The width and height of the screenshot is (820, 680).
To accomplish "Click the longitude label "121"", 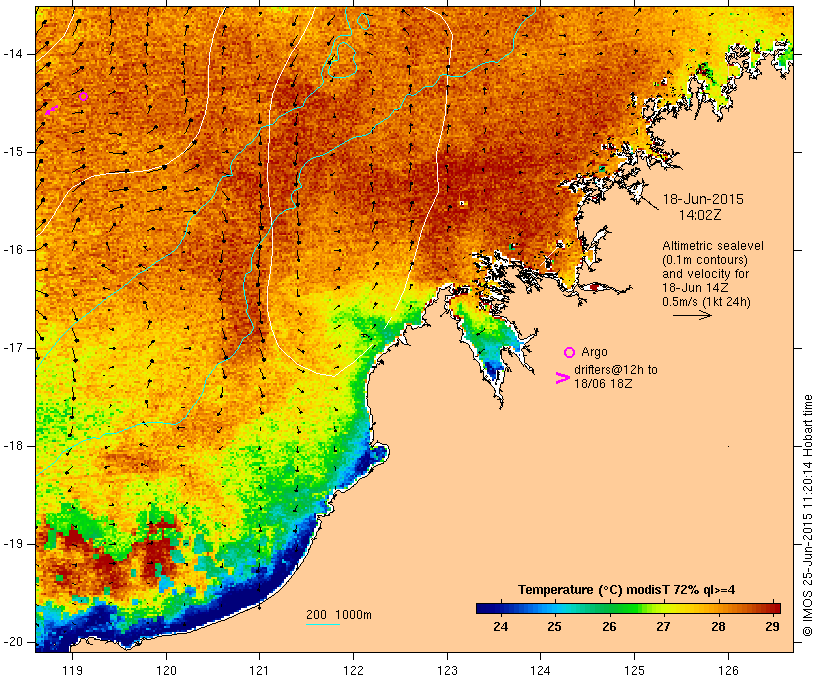I will click(259, 670).
